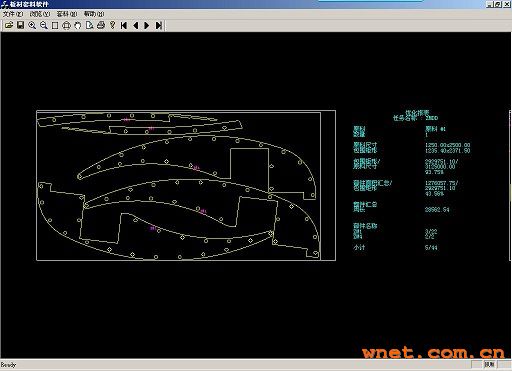Select the hand pan tool
The width and height of the screenshot is (512, 371).
tap(78, 25)
